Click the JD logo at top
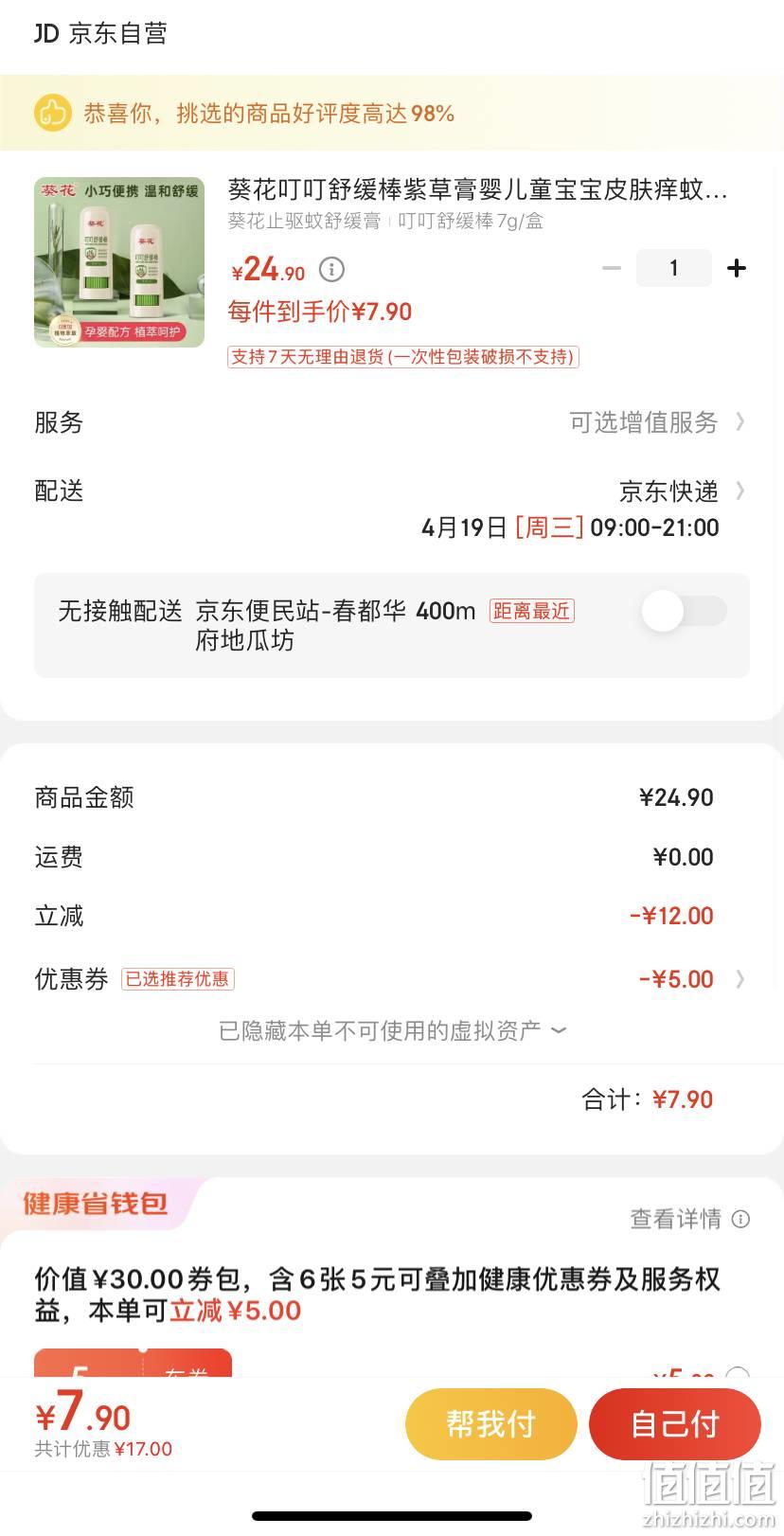The image size is (784, 1536). coord(46,33)
